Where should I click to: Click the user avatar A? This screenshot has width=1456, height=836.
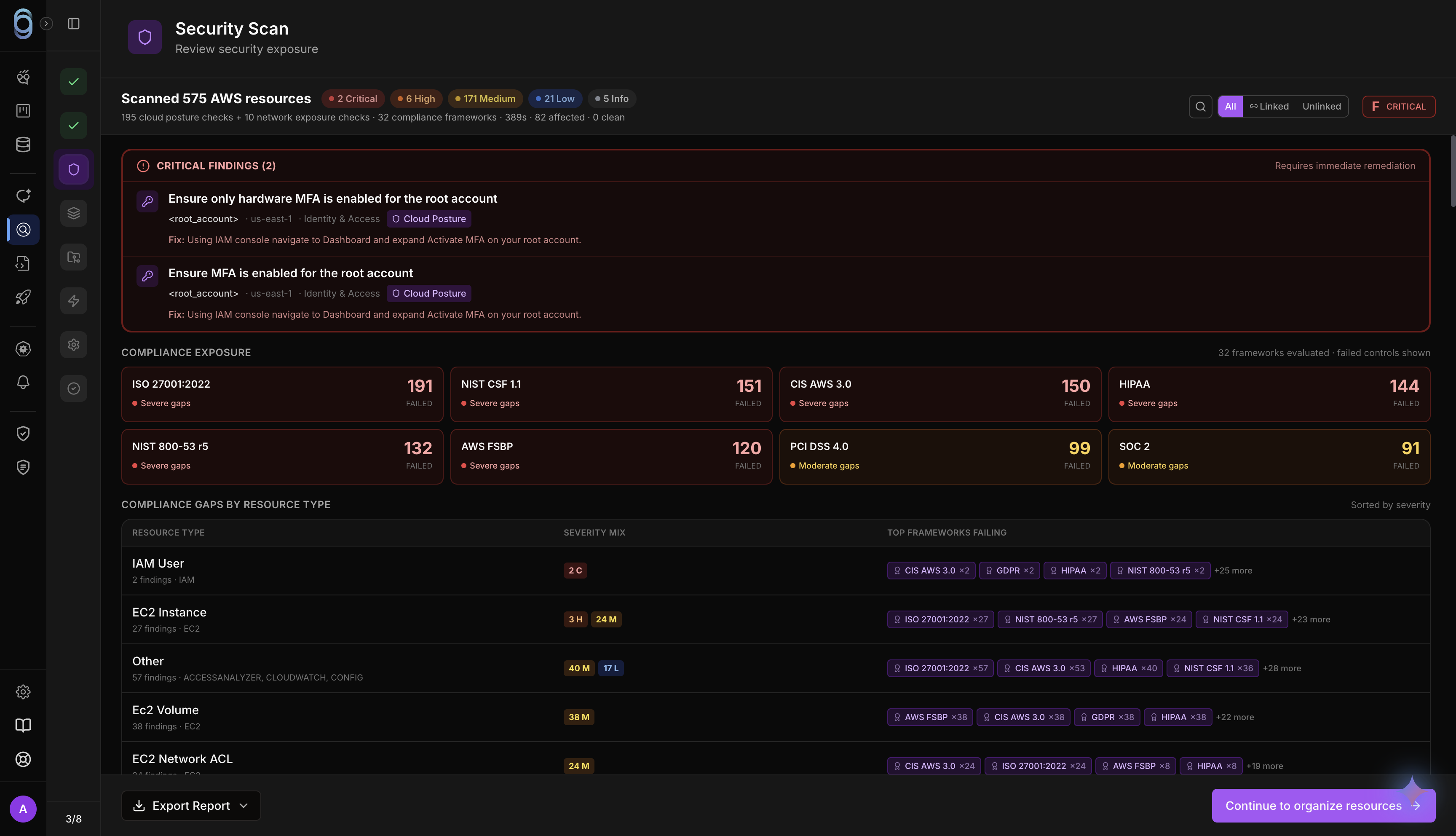coord(23,809)
